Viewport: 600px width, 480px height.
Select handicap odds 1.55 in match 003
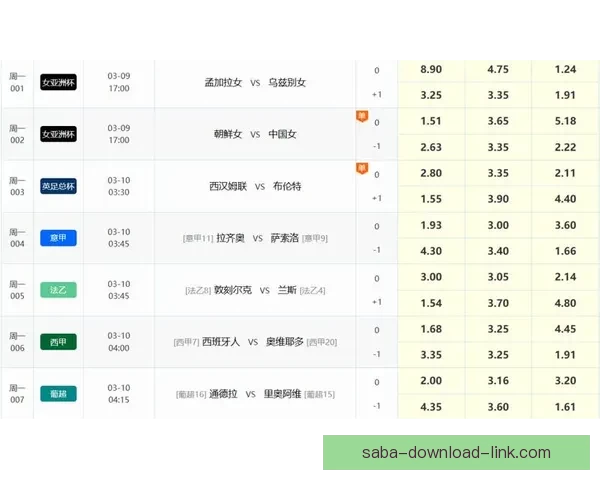tap(431, 199)
